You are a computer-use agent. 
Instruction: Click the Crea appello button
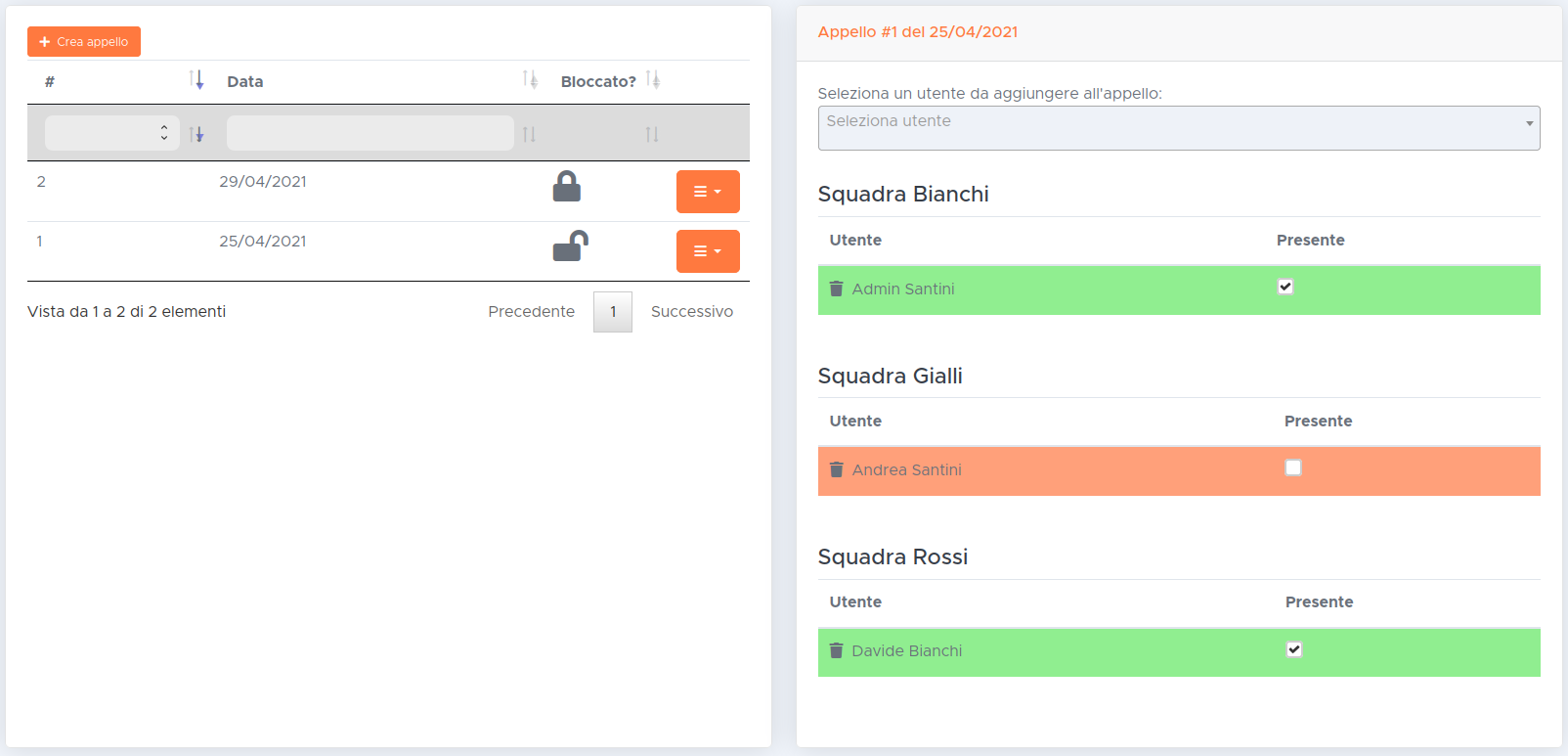tap(84, 42)
